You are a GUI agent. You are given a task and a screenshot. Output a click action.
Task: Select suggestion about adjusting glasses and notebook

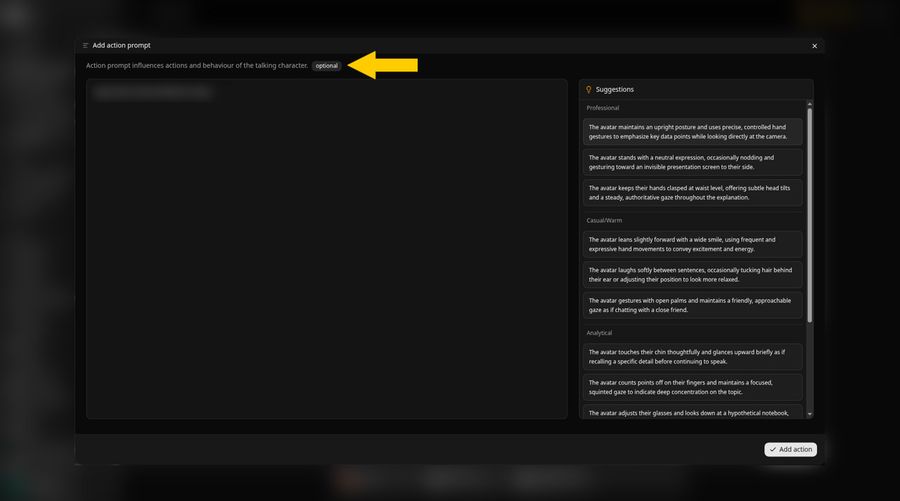point(693,412)
